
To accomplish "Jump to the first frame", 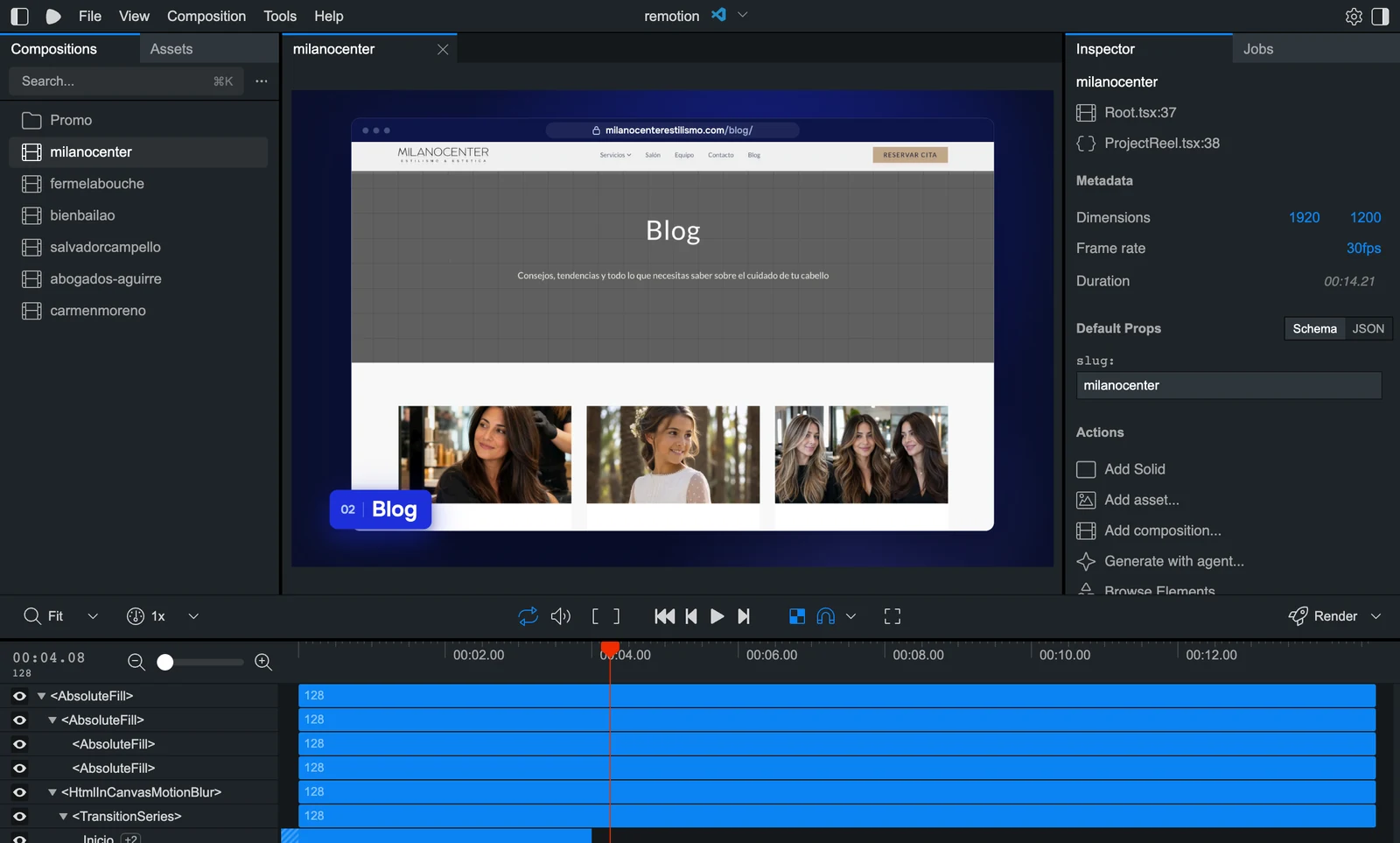I will point(664,616).
